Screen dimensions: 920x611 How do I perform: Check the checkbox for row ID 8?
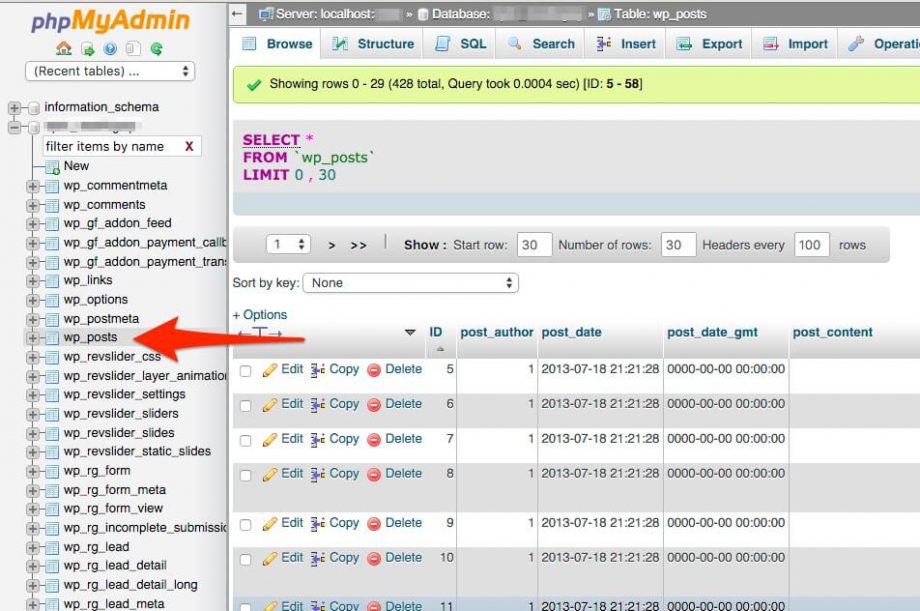tap(246, 475)
